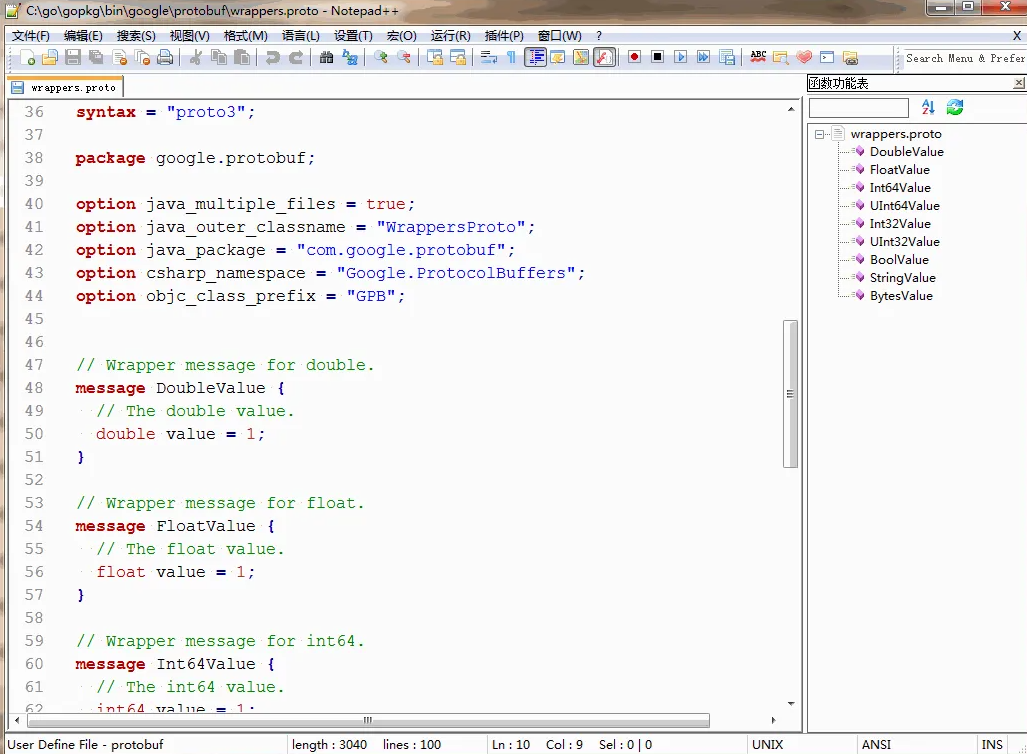The width and height of the screenshot is (1027, 754).
Task: Open the 文件(F) menu
Action: click(31, 36)
